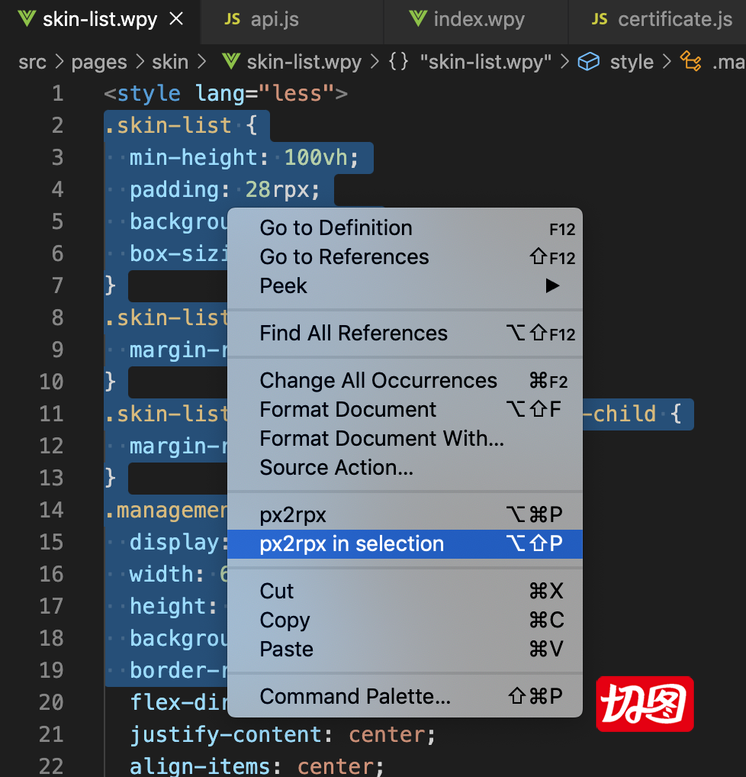Click the Vue icon in breadcrumb path

231,62
